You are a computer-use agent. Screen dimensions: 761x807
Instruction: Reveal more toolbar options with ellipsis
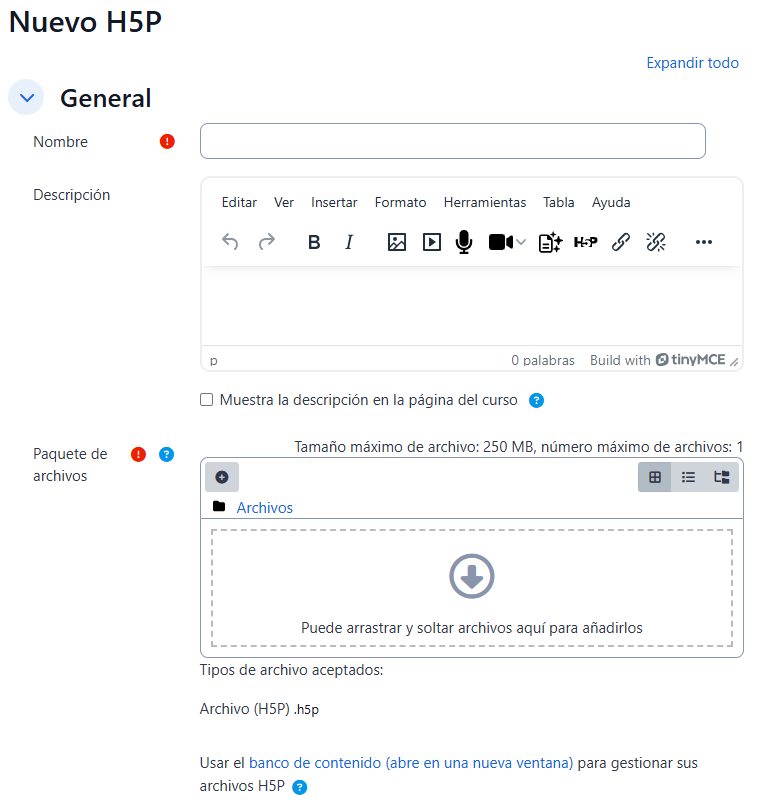click(x=704, y=242)
